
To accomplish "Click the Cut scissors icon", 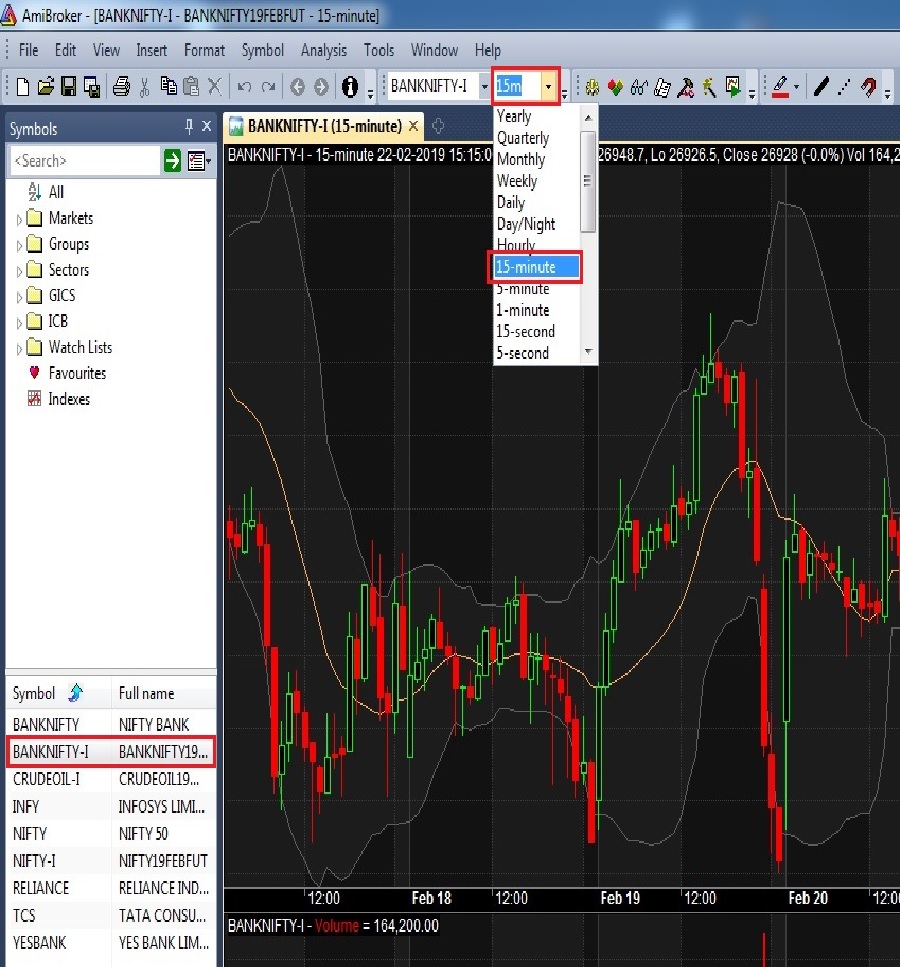I will (145, 87).
